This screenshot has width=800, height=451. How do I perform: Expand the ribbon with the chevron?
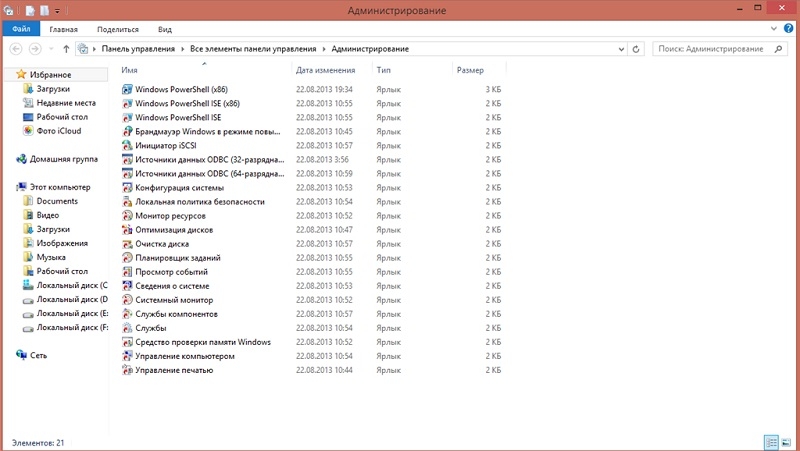tap(773, 29)
